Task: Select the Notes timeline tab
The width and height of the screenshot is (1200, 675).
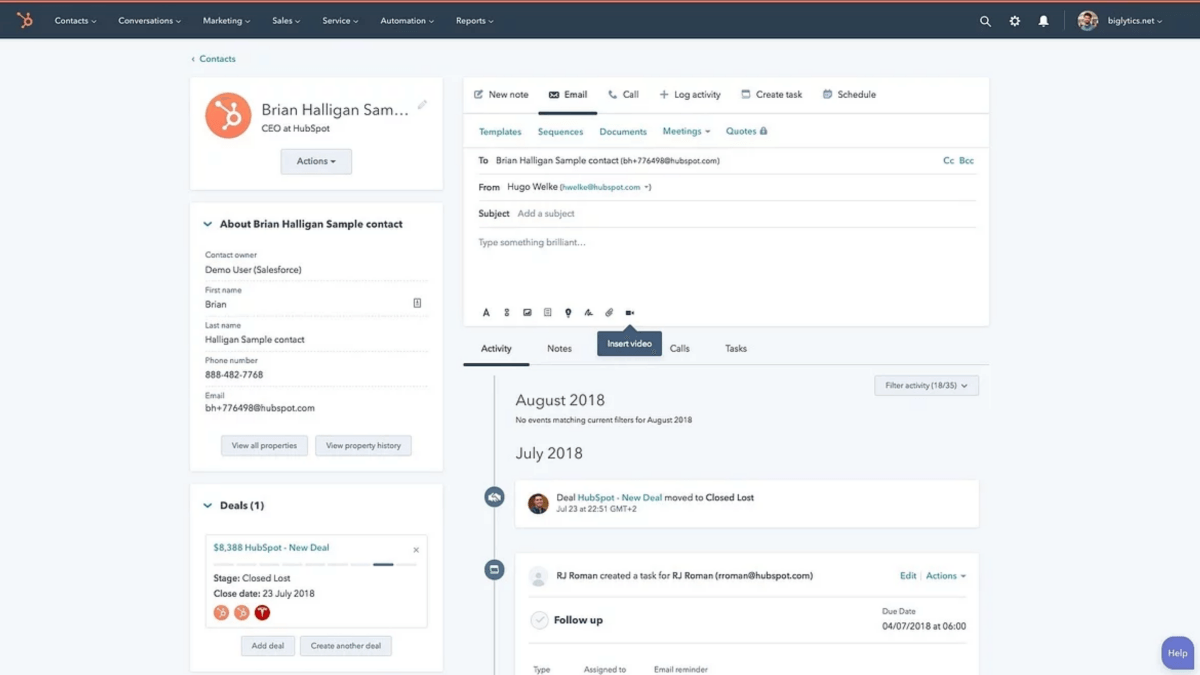Action: coord(559,349)
